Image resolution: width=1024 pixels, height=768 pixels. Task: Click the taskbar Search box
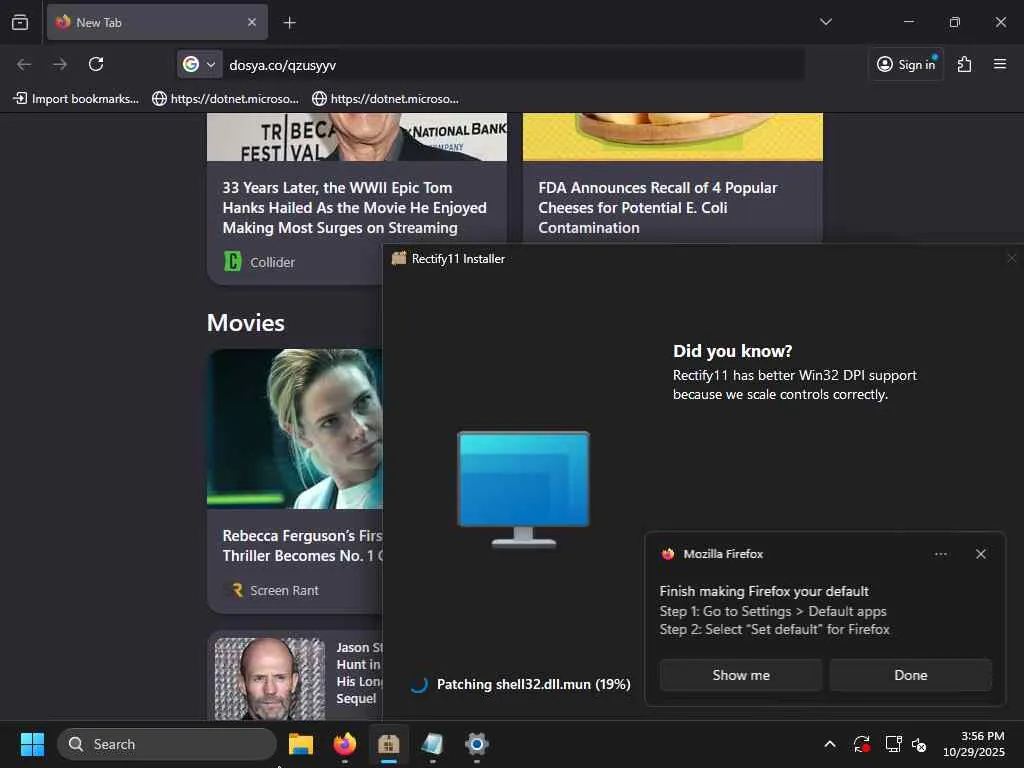[x=167, y=744]
